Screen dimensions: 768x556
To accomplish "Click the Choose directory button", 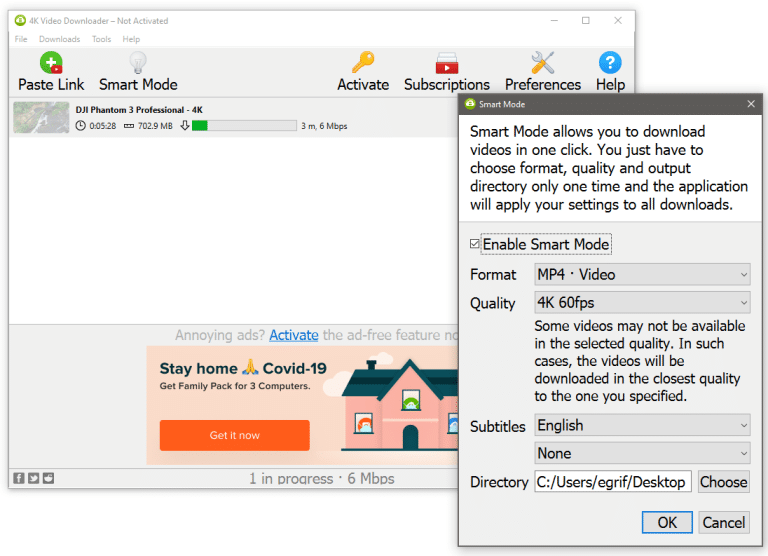I will coord(723,482).
